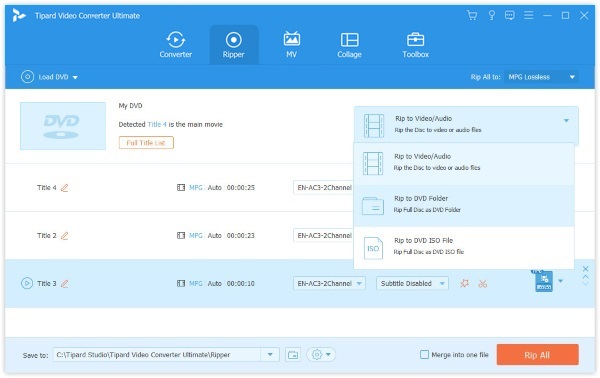Click the Title 4 MPG format text
This screenshot has height=378, width=600.
coord(196,187)
